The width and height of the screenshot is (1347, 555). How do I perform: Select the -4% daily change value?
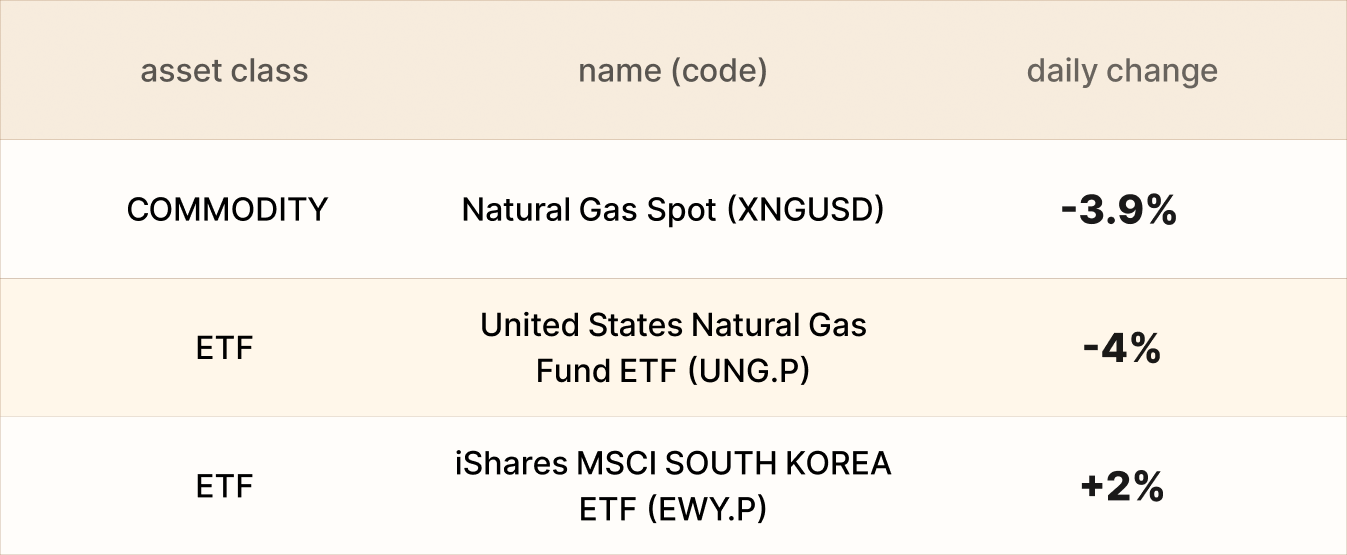[1121, 349]
